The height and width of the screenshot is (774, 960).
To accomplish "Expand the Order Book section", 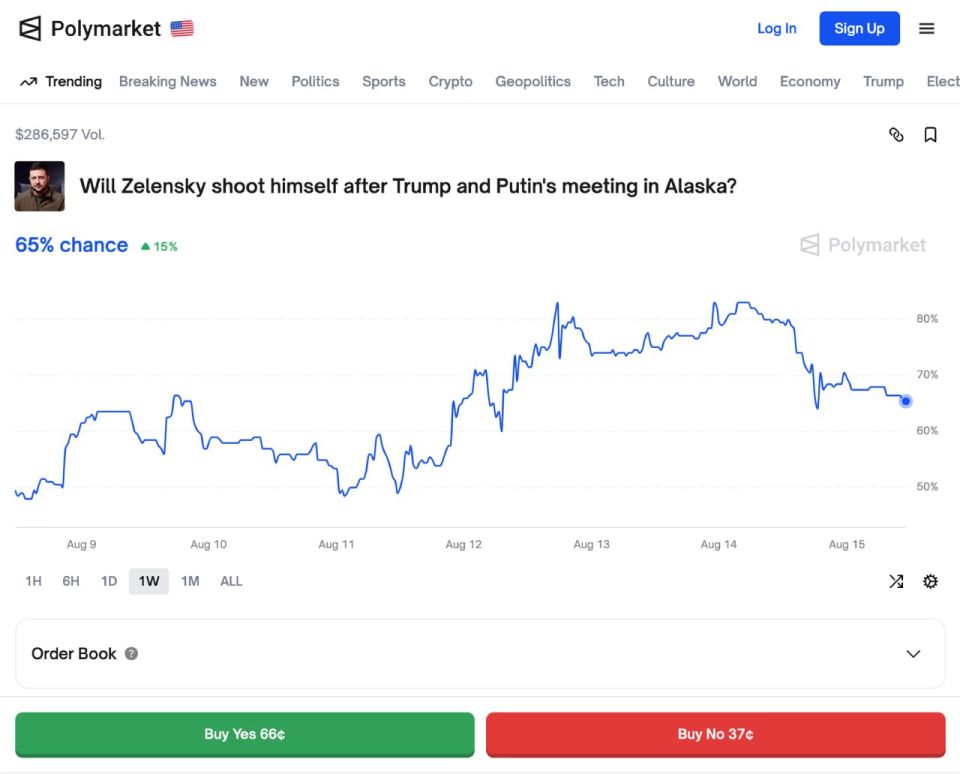I will [x=913, y=654].
